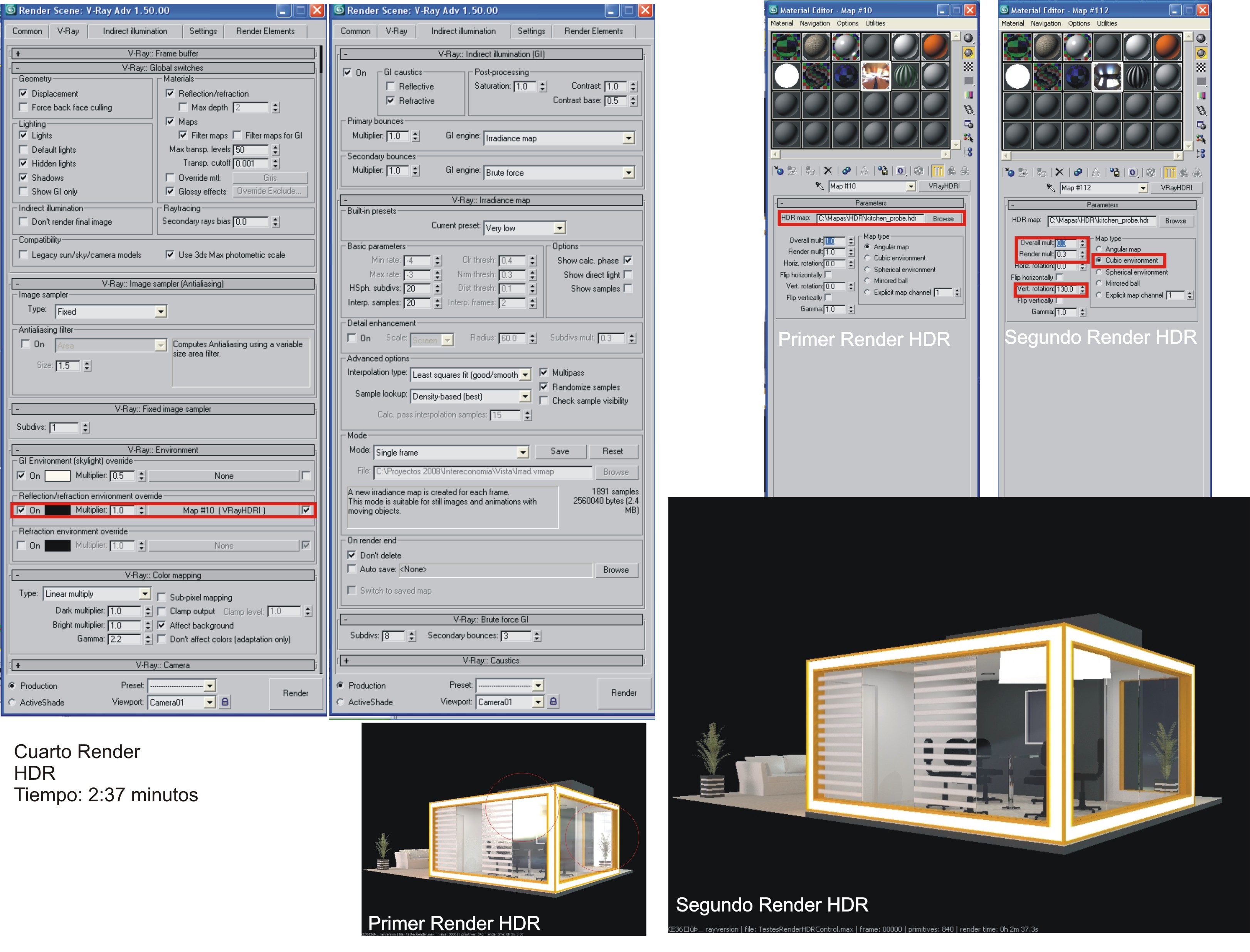Viewport: 1250px width, 952px height.
Task: Click Browse button for HDR map in Map #10
Action: 943,219
